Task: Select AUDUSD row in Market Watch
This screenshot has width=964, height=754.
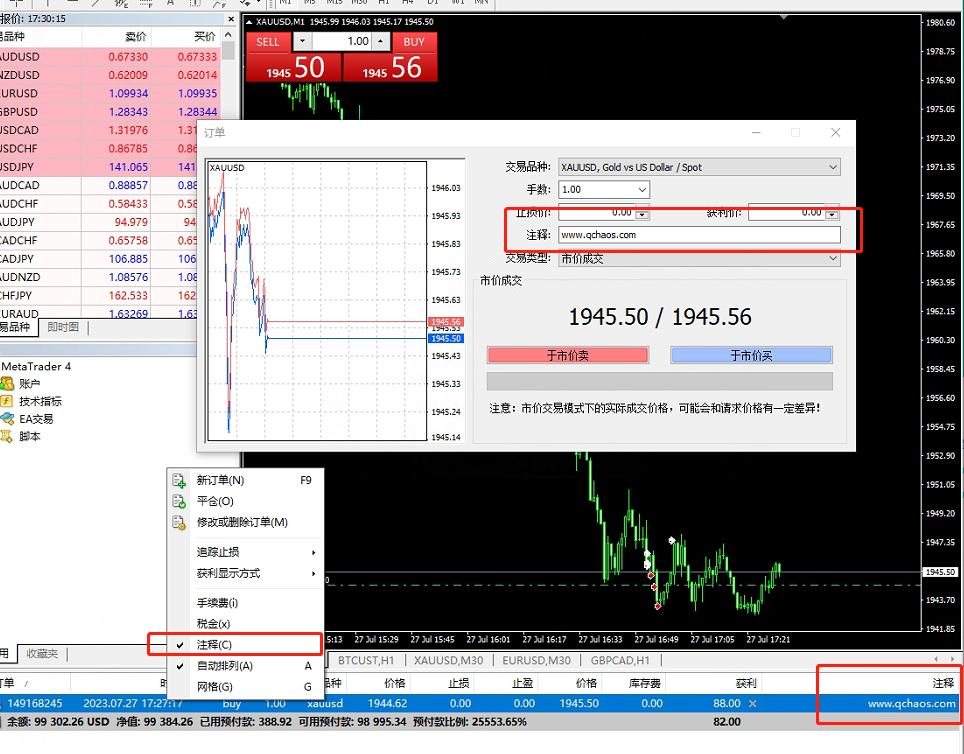Action: tap(109, 57)
